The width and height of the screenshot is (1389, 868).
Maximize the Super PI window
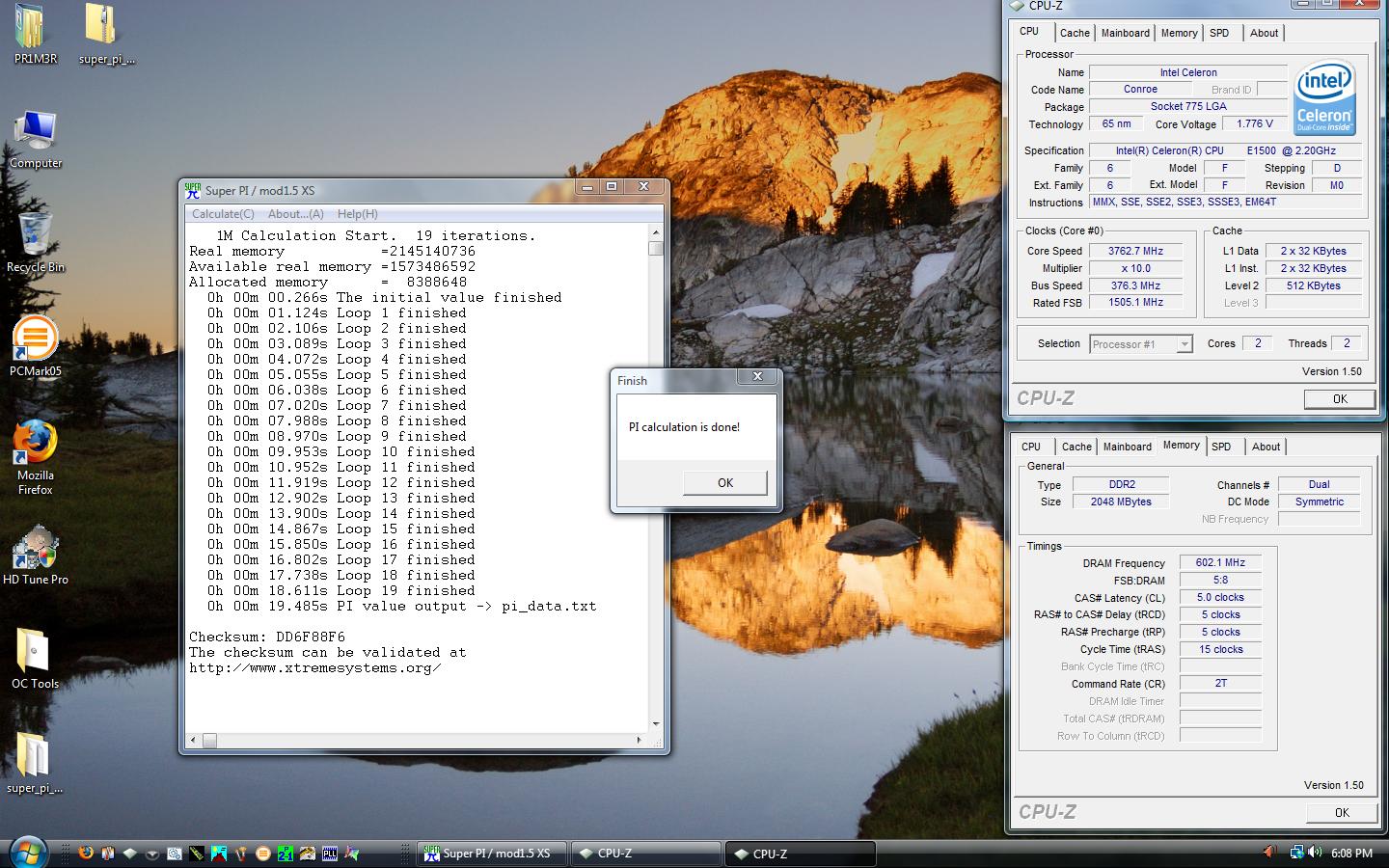click(x=612, y=186)
